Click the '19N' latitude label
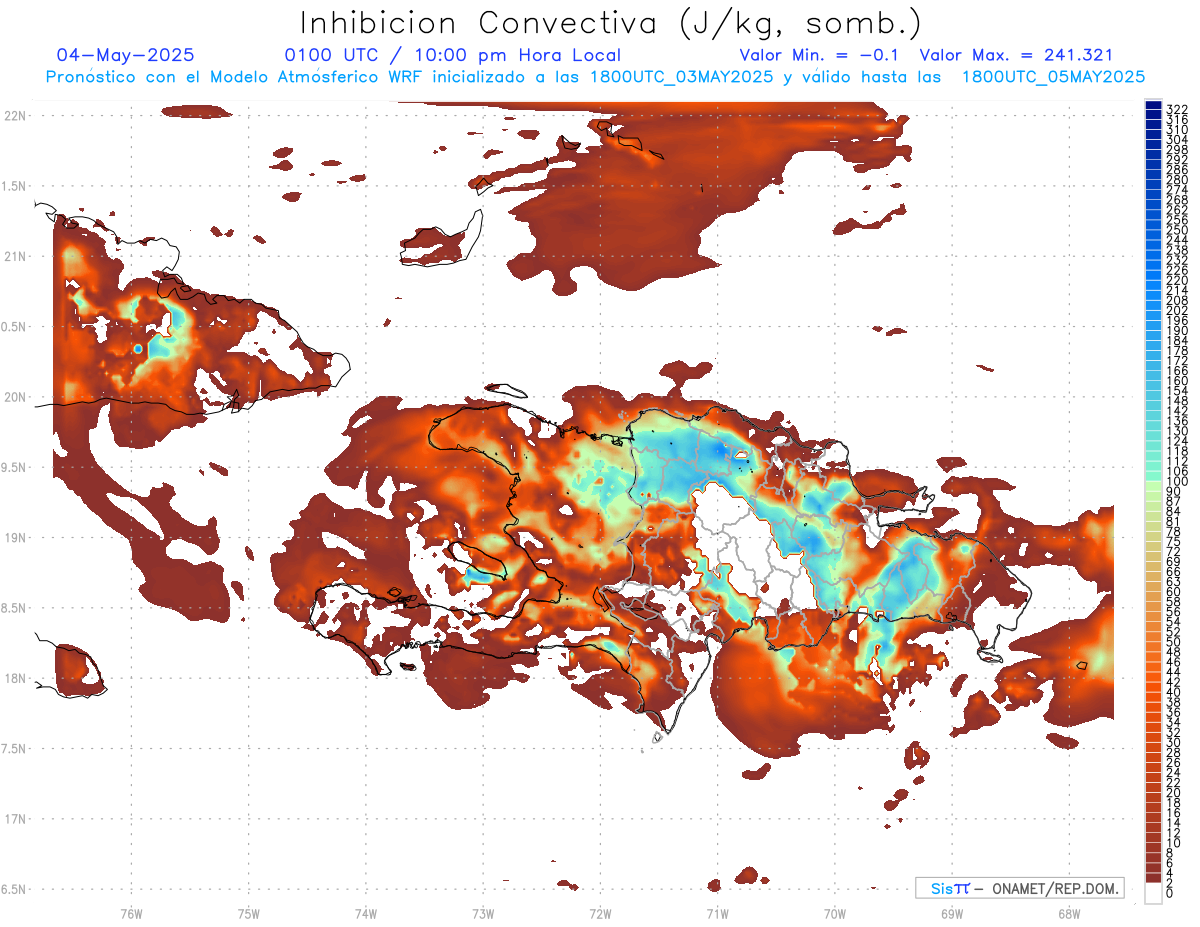This screenshot has width=1200, height=927. pos(14,537)
